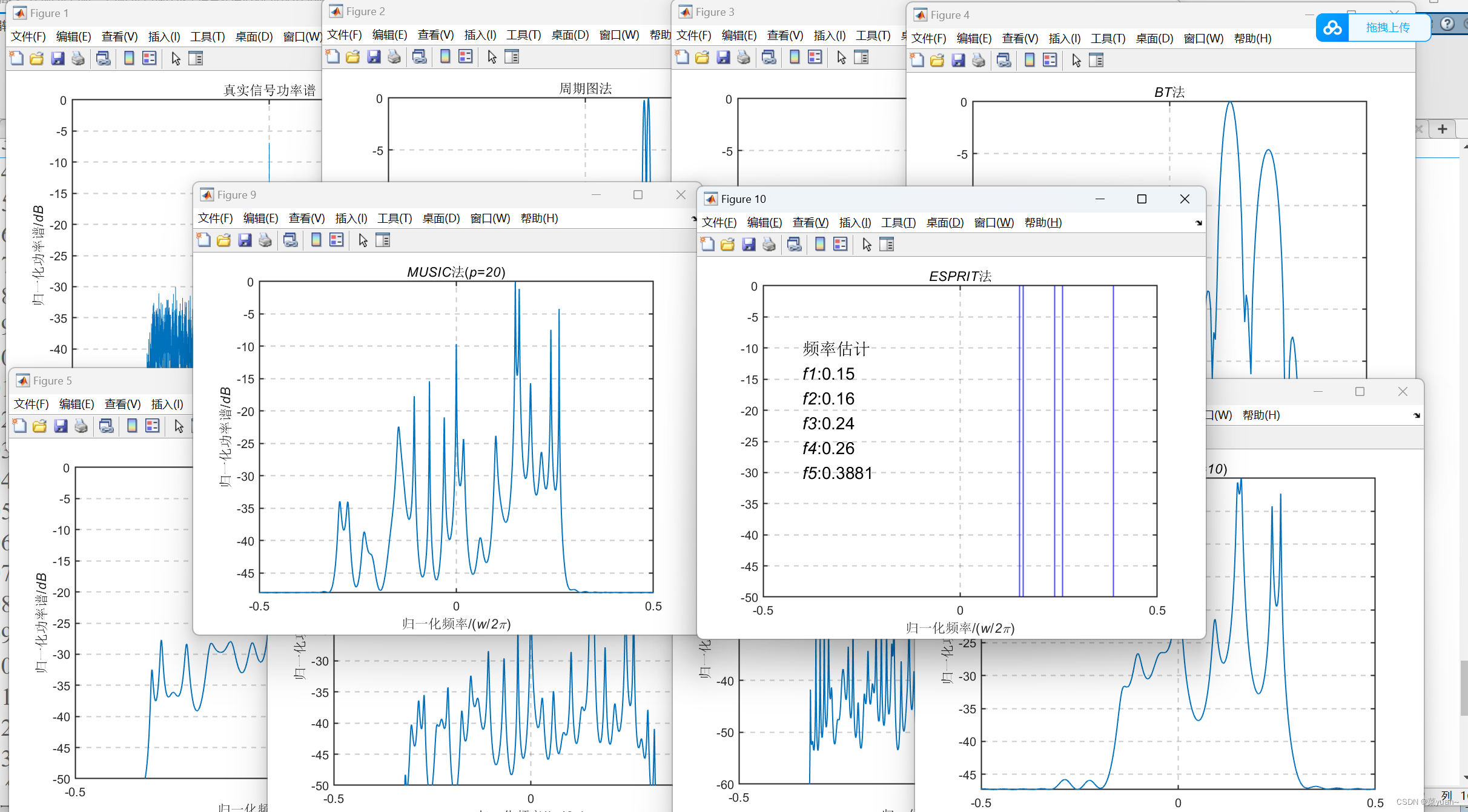Toggle Insert Legend icon in Figure 10
The width and height of the screenshot is (1468, 812).
point(841,245)
